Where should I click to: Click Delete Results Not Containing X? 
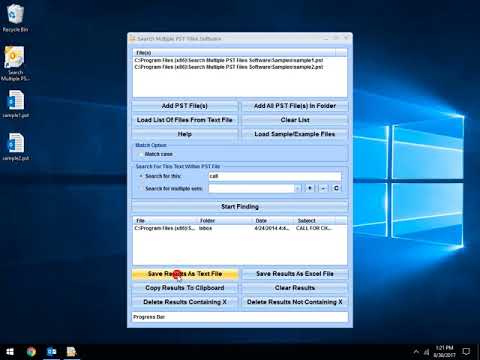(x=295, y=302)
